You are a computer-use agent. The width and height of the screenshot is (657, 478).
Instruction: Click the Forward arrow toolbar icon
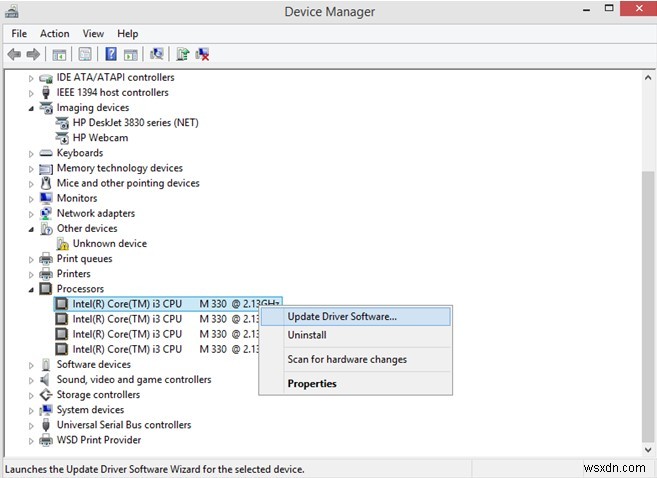pos(33,54)
